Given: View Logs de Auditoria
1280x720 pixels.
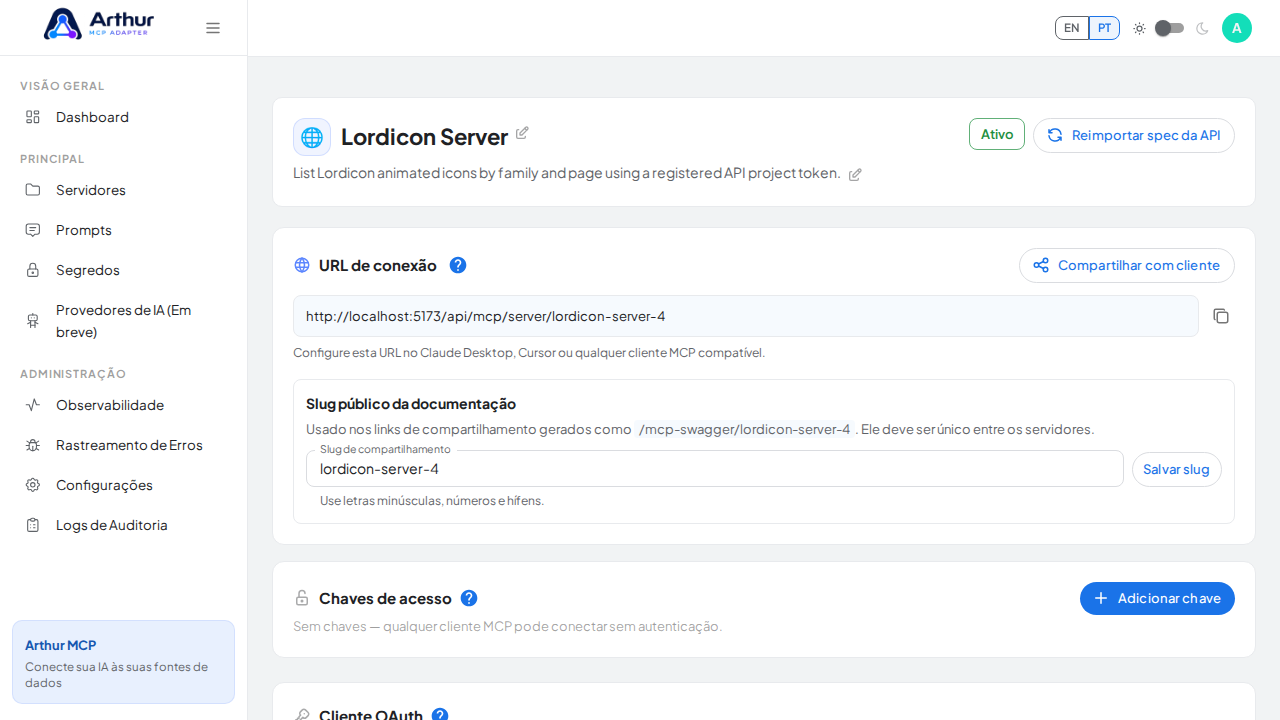Looking at the screenshot, I should click(123, 525).
